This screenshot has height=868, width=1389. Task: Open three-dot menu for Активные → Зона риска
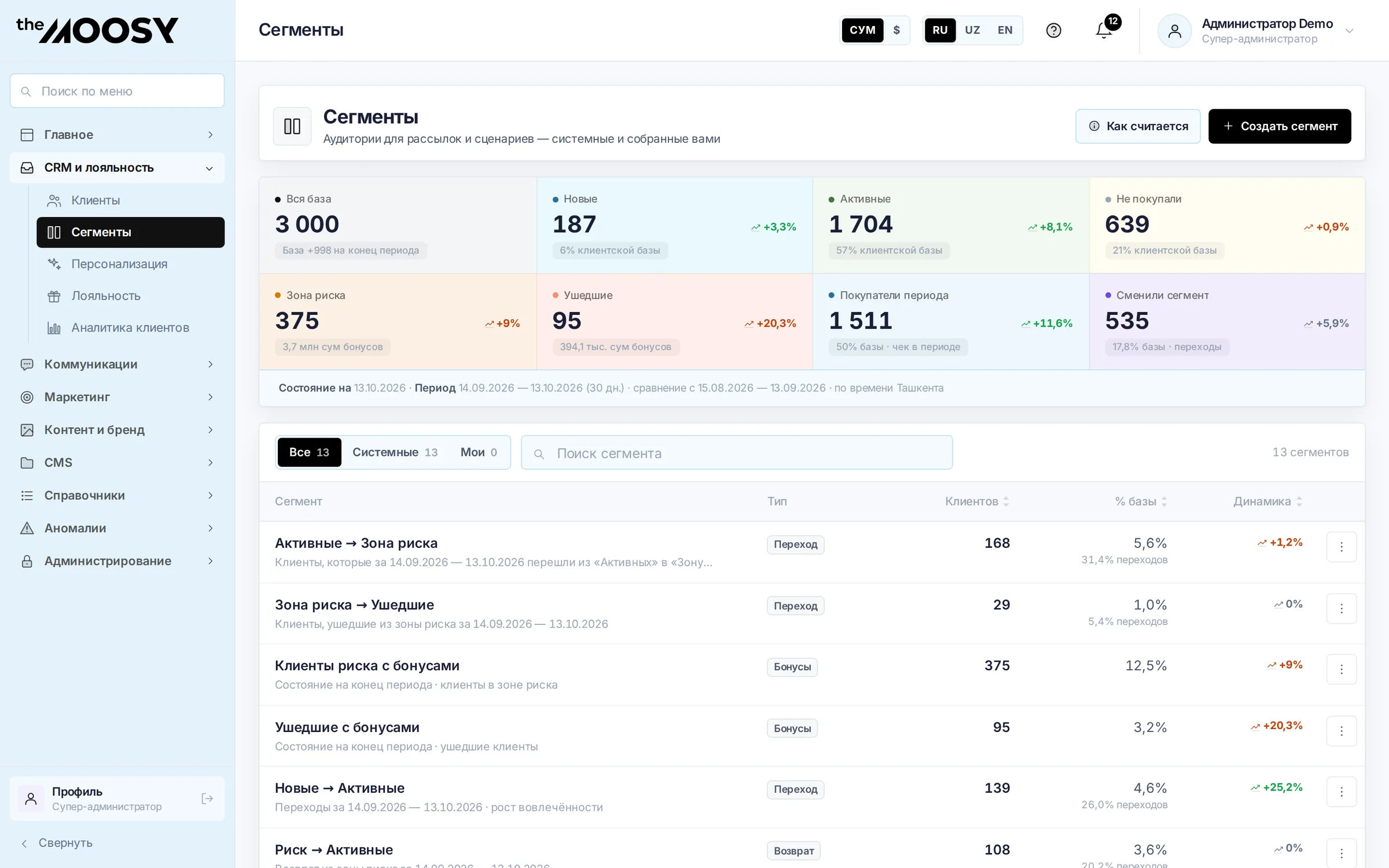point(1341,547)
